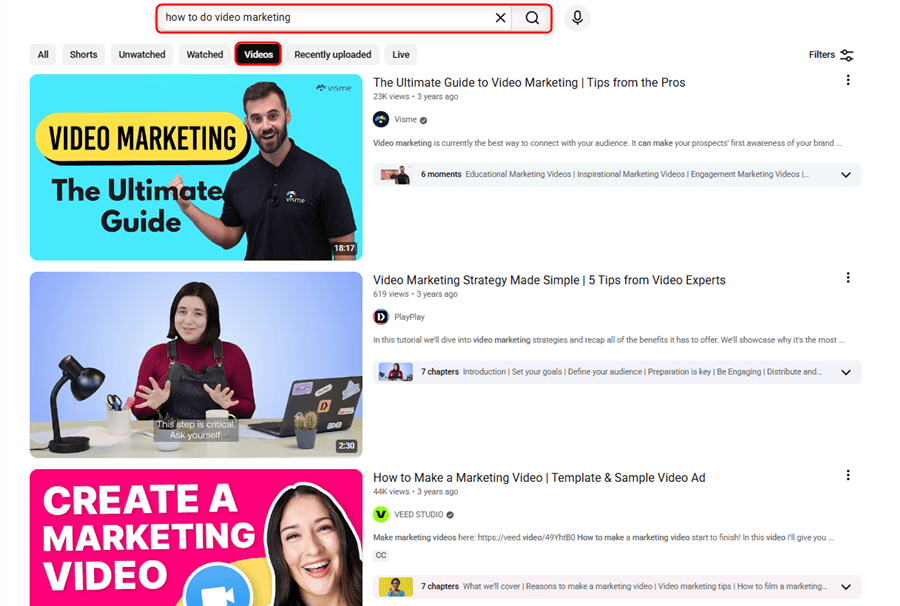Open more options for How to Make a Marketing Video

pos(848,475)
